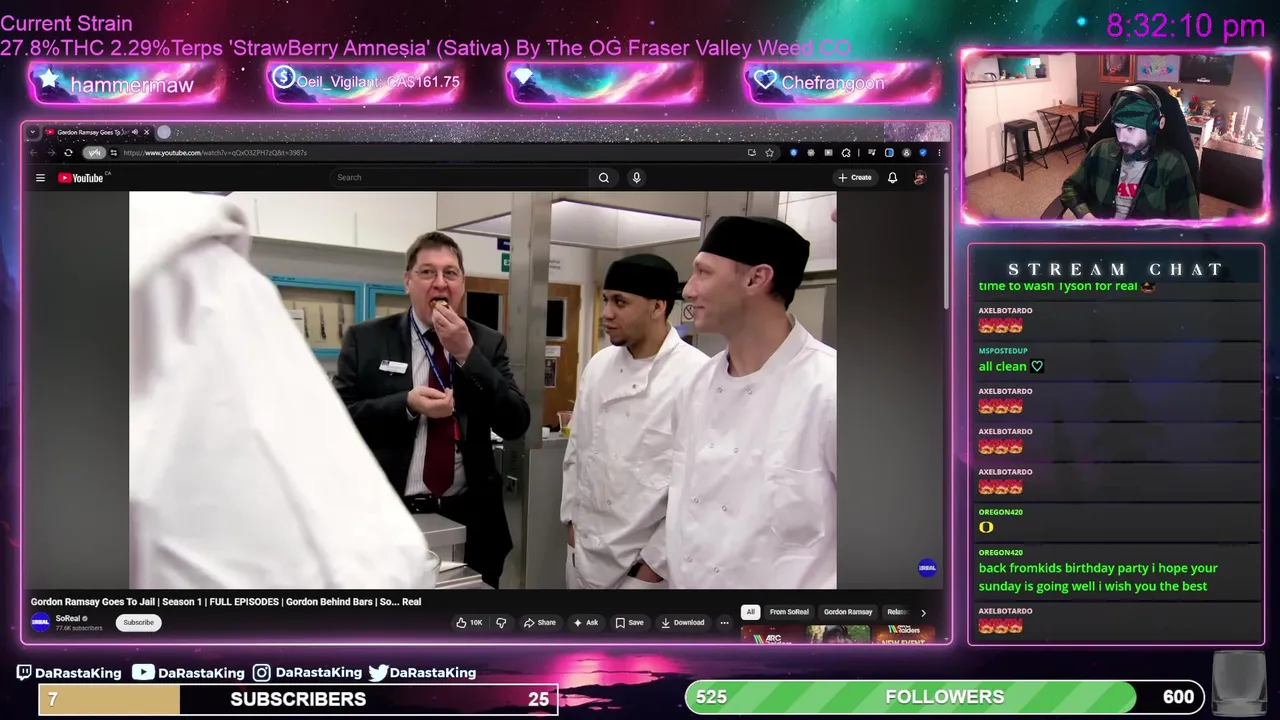Mute the tab via speaker icon
Viewport: 1280px width, 720px height.
(135, 132)
